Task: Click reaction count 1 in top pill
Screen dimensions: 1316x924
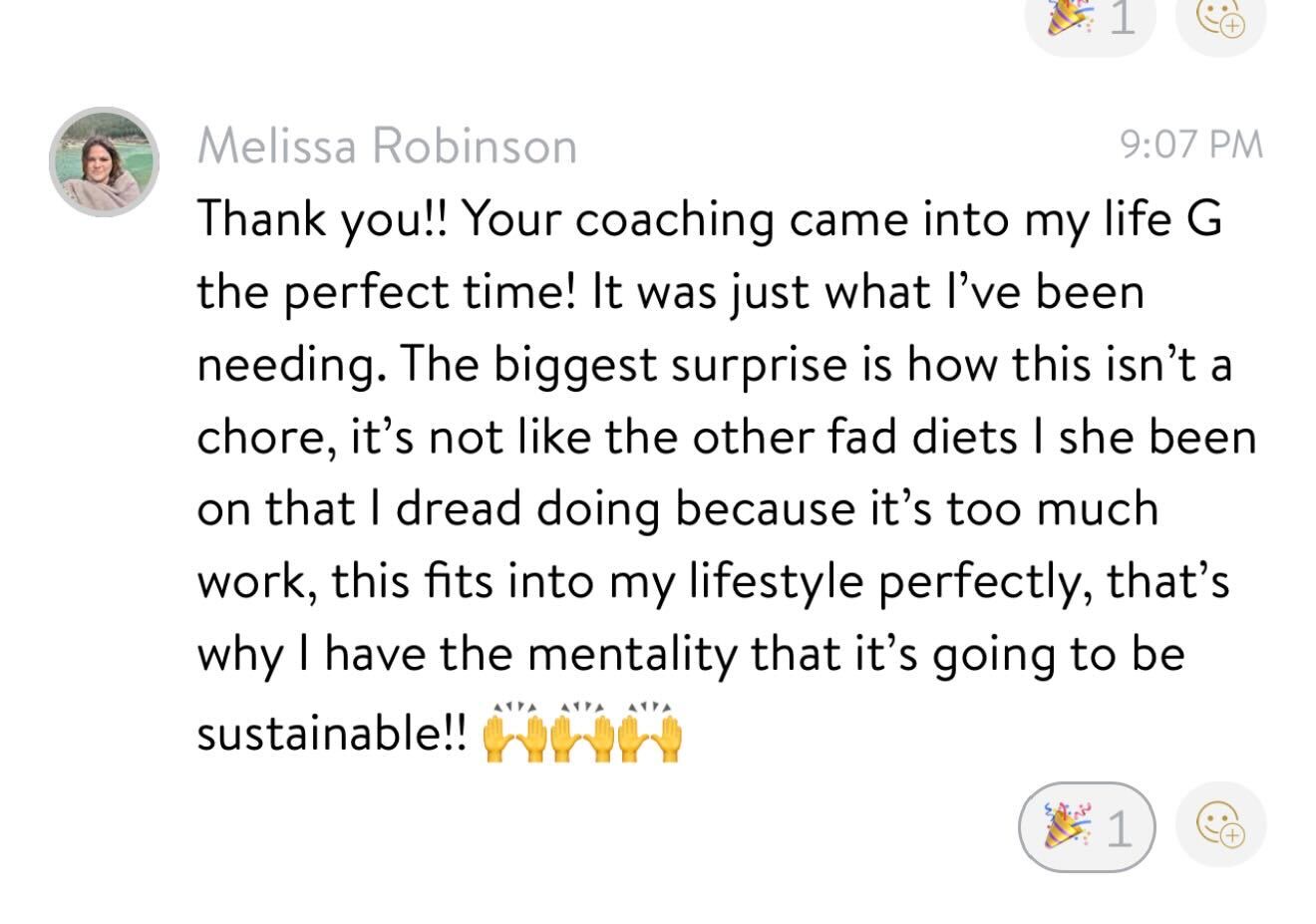Action: (1123, 18)
